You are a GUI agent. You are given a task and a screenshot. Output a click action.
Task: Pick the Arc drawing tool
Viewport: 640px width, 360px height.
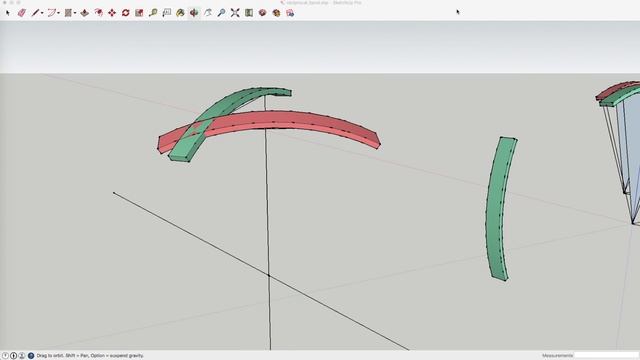pyautogui.click(x=51, y=13)
